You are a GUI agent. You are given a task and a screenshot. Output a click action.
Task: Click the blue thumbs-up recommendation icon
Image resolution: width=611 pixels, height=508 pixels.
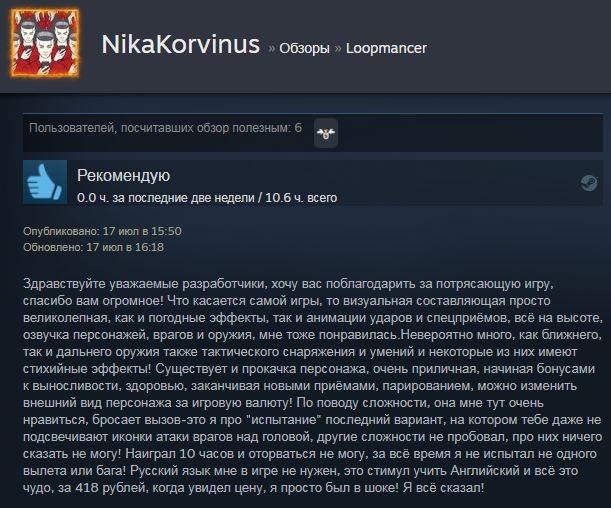coord(45,182)
